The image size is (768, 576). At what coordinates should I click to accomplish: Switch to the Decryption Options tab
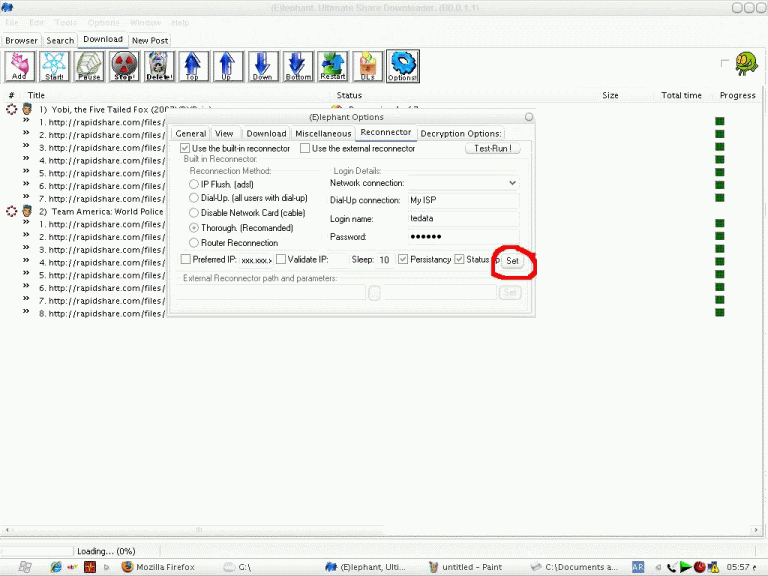tap(460, 133)
